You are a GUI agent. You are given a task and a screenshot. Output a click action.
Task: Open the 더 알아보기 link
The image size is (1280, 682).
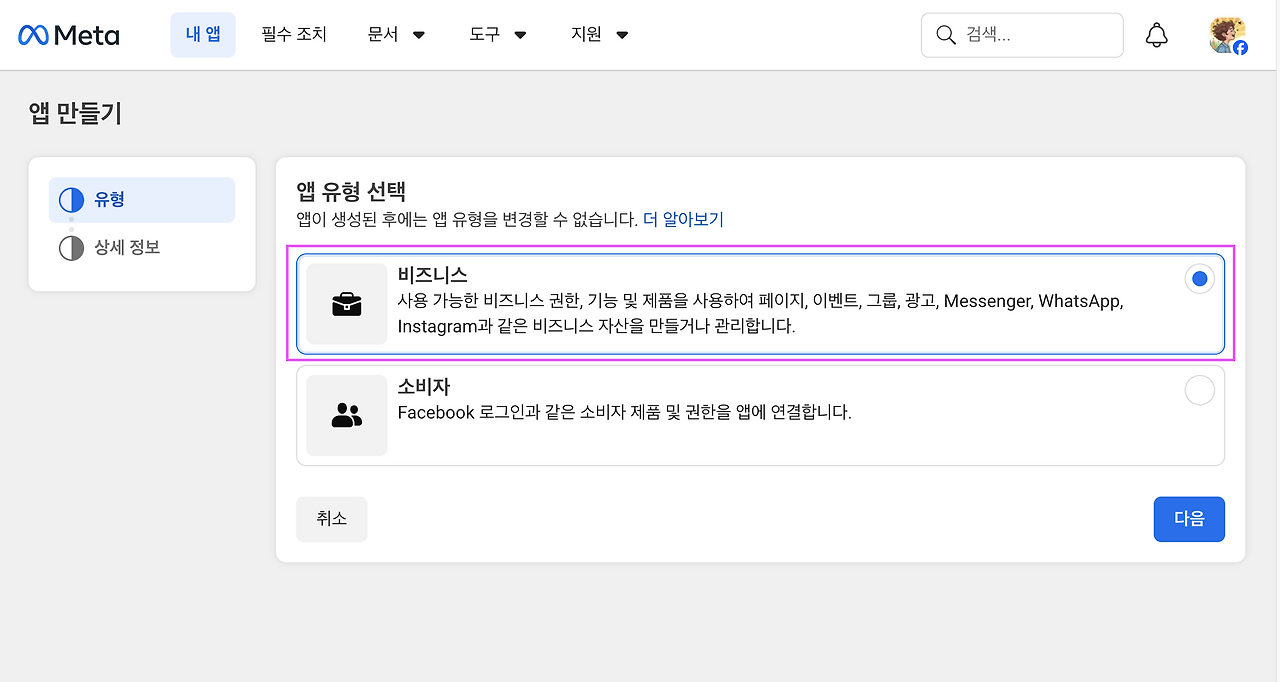[x=683, y=219]
